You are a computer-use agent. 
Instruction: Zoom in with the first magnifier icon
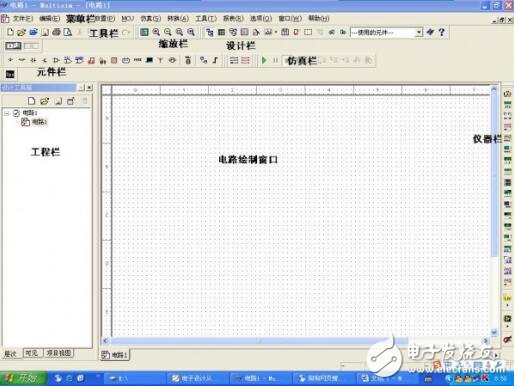pos(156,32)
